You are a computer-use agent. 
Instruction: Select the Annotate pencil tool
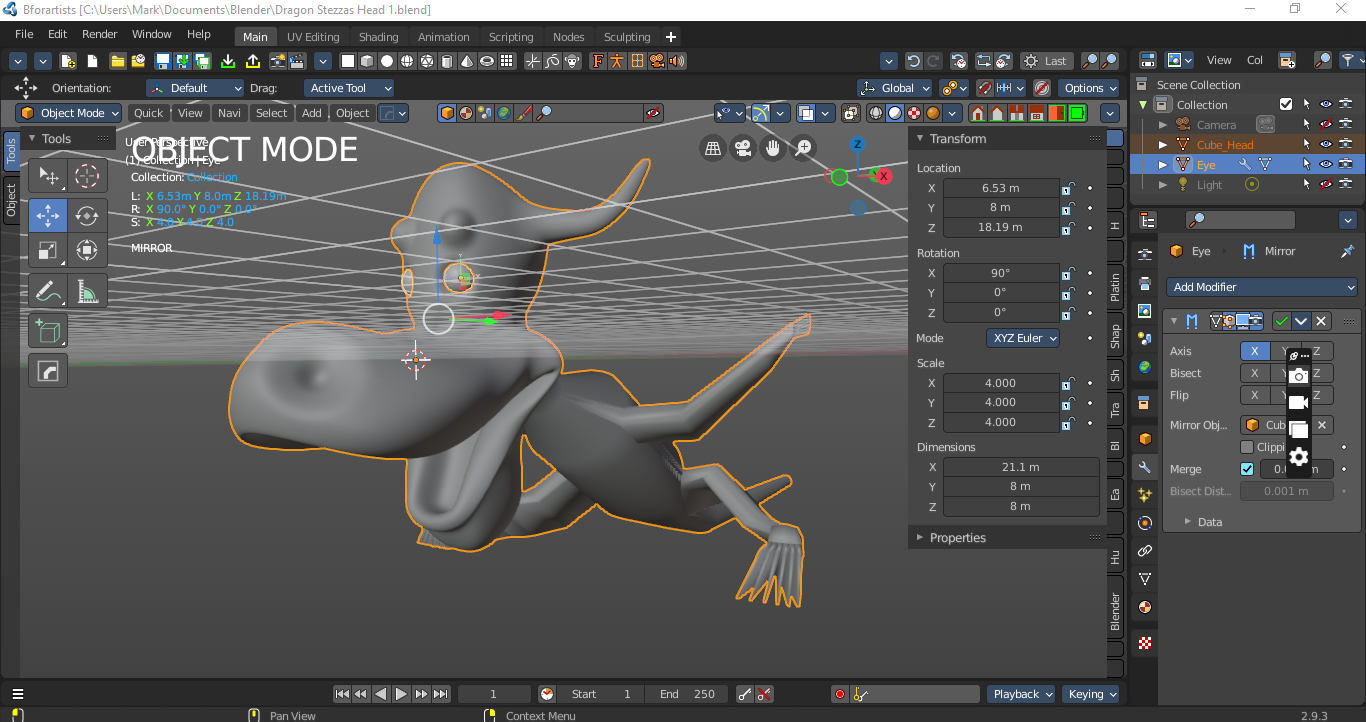coord(48,291)
